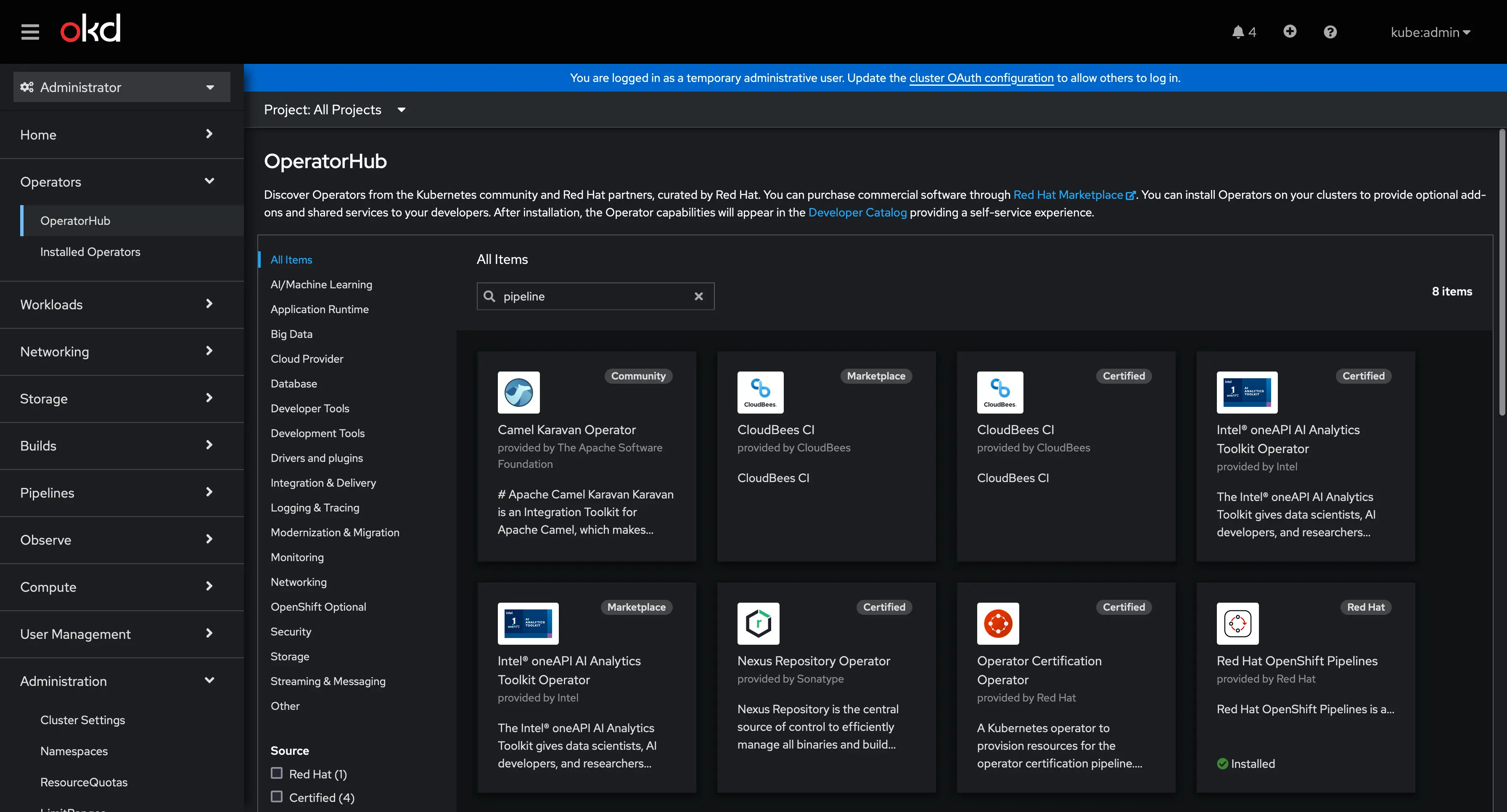Viewport: 1507px width, 812px height.
Task: Filter by Database category
Action: point(293,383)
